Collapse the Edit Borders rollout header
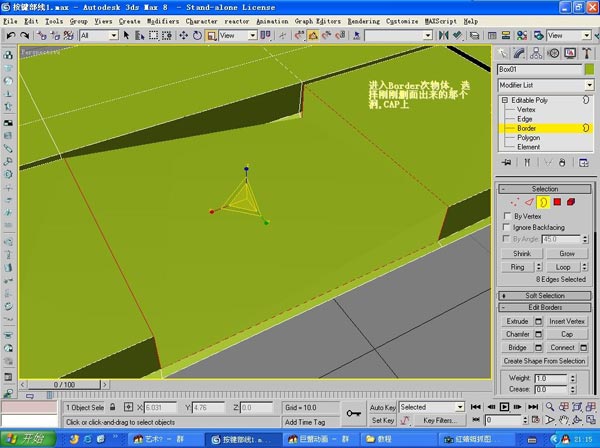600x448 pixels. pyautogui.click(x=545, y=307)
